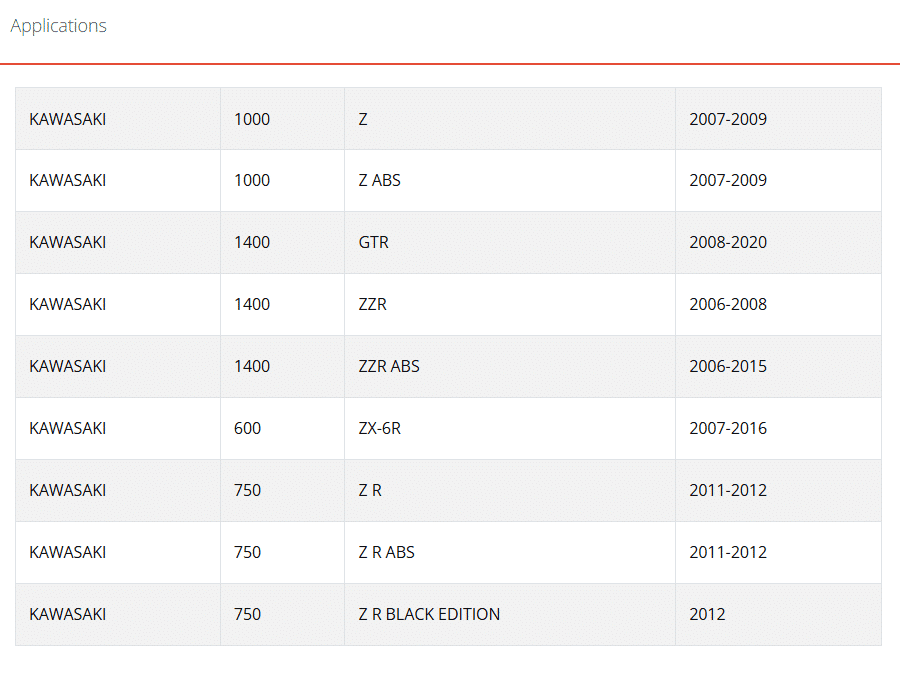900x673 pixels.
Task: Select the Z R ABS model cell
Action: point(386,552)
